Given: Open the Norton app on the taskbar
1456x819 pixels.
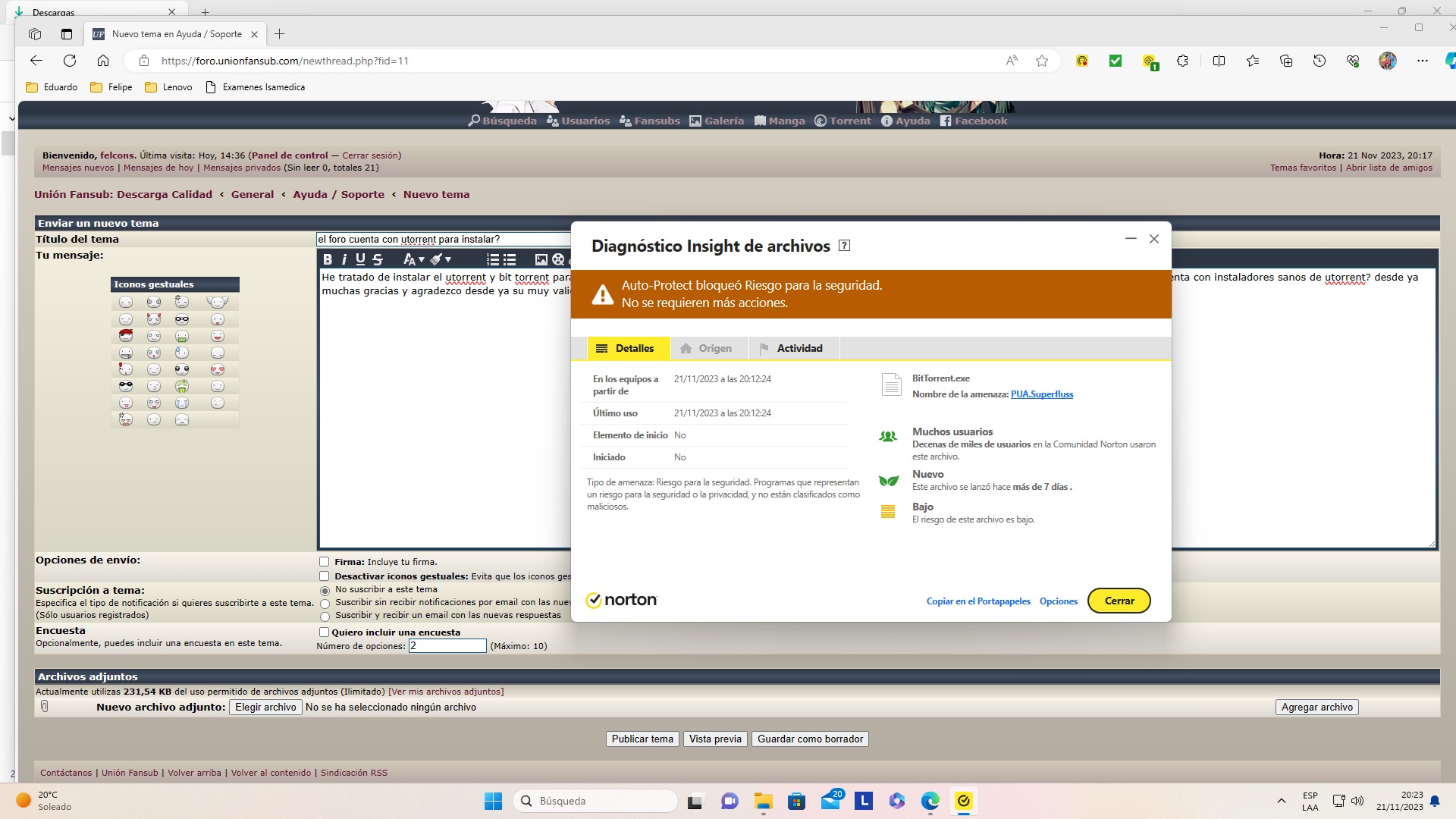Looking at the screenshot, I should [963, 801].
